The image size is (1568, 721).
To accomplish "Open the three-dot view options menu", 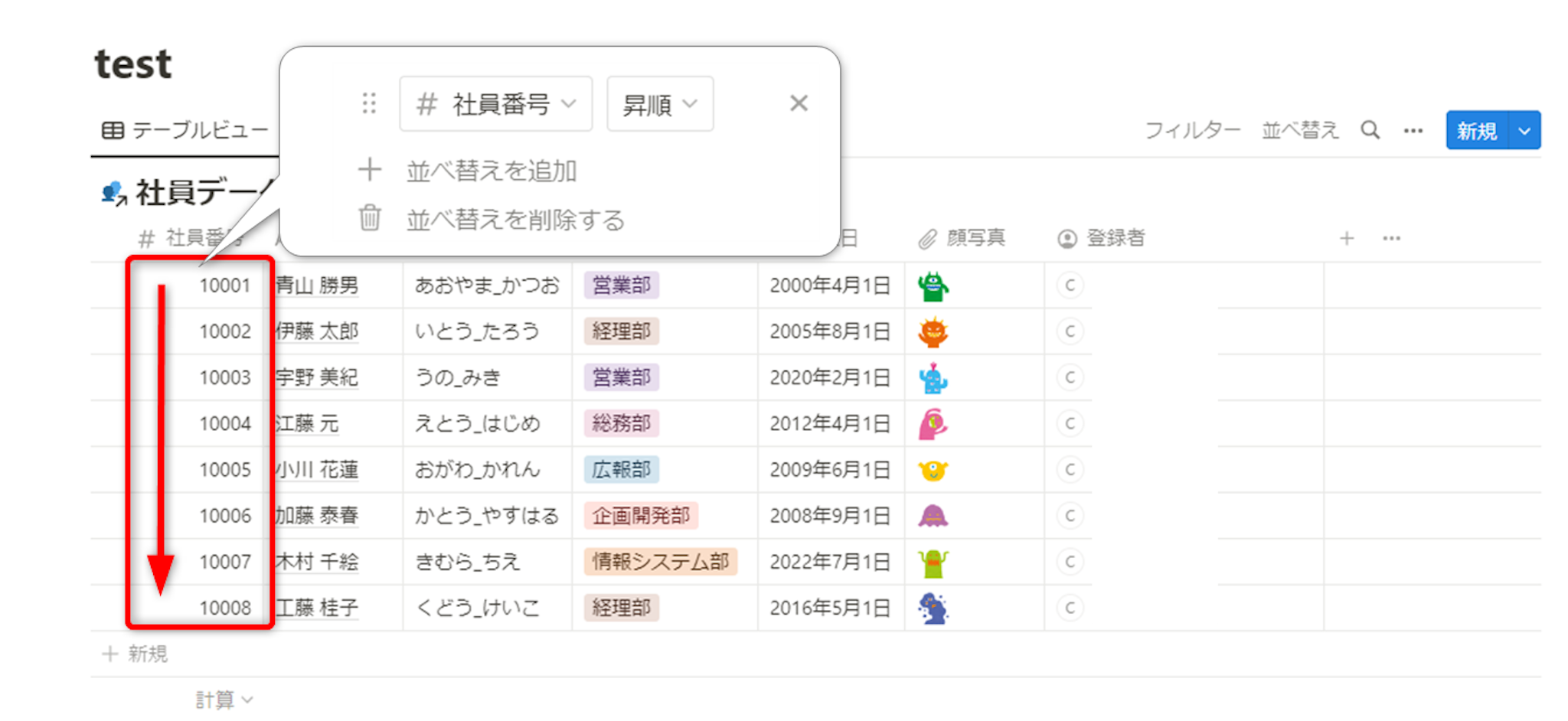I will point(1413,131).
